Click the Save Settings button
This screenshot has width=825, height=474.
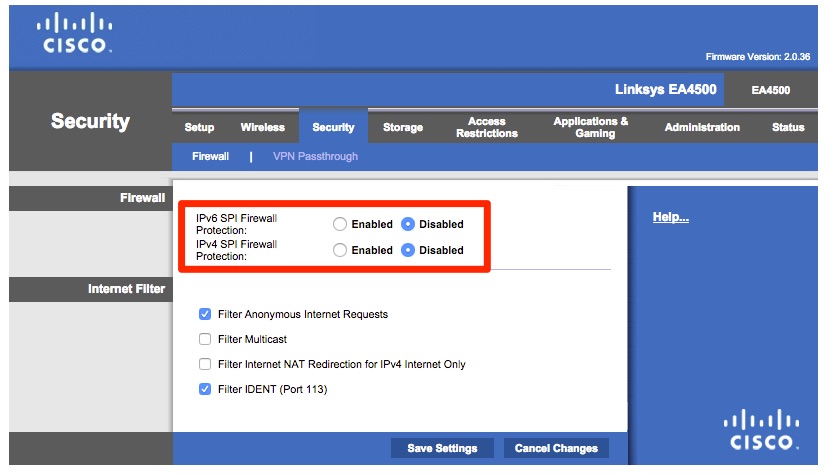[442, 448]
